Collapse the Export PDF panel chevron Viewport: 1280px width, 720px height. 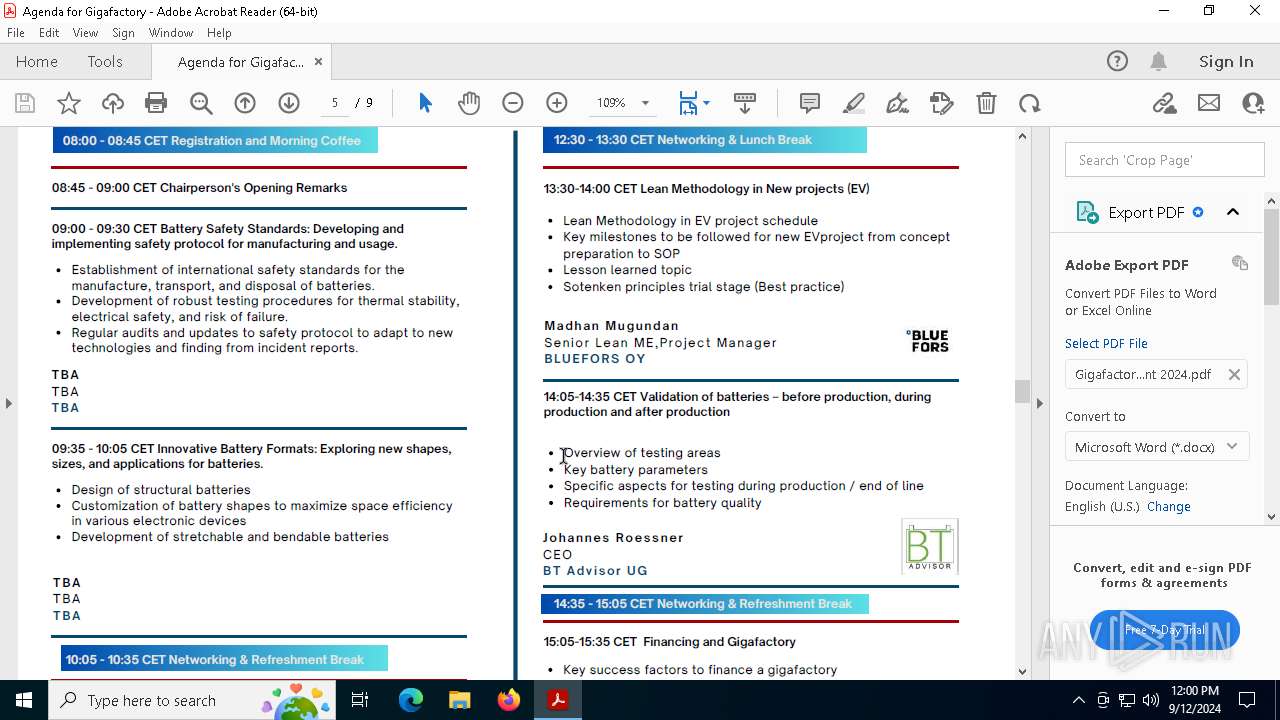1233,212
